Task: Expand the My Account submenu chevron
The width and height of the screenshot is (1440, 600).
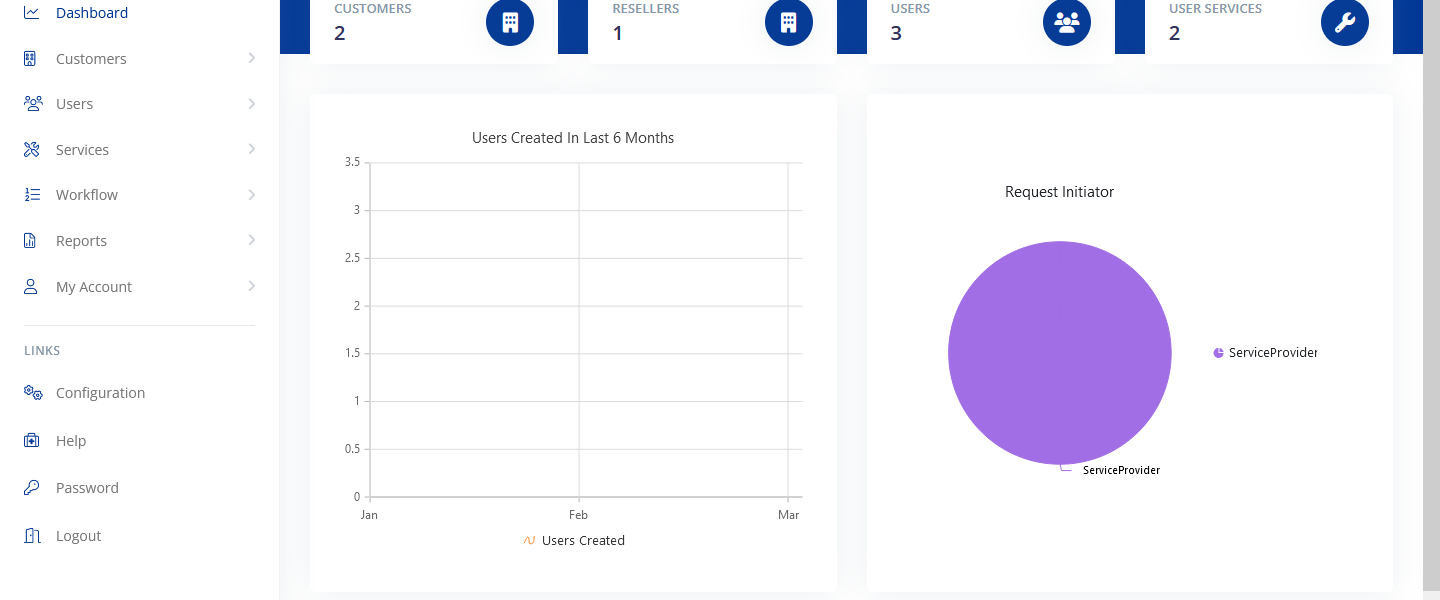Action: click(x=251, y=286)
